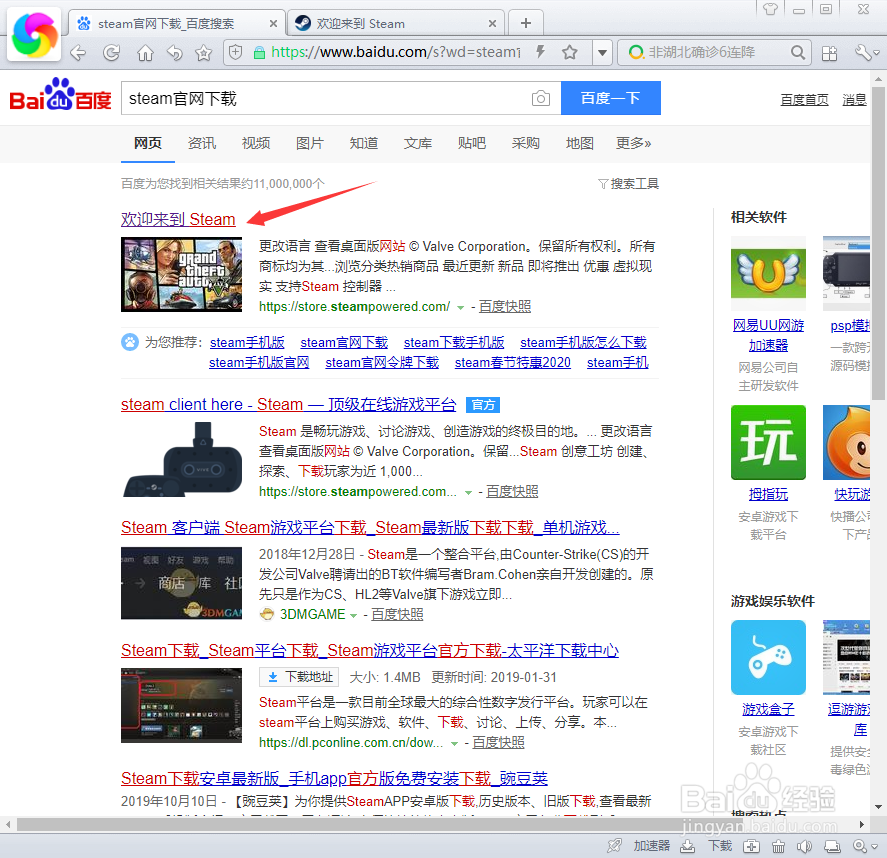Screen dimensions: 887x858
Task: Click the 360 browser logo
Action: pos(34,35)
